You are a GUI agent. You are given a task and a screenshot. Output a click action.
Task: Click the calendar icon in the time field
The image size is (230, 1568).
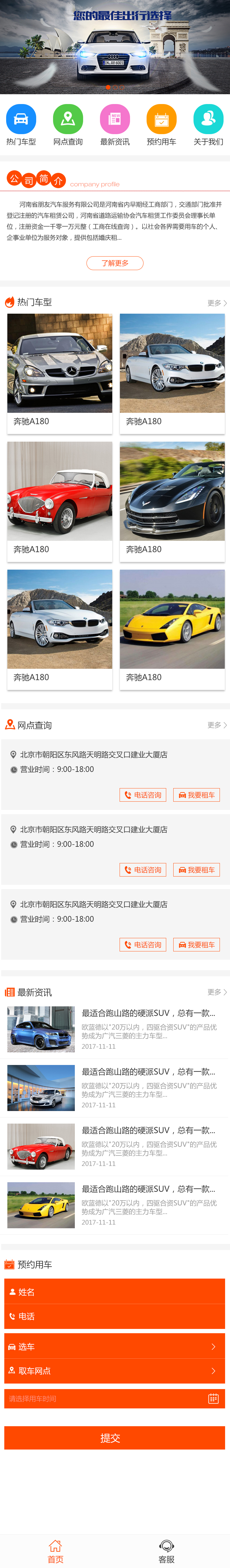tap(213, 1398)
